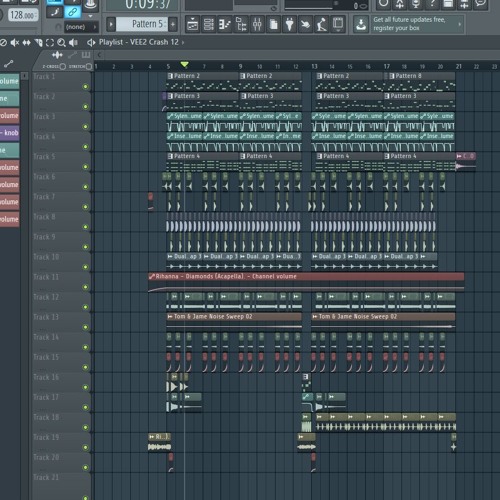
Task: Click the connector icon above the left clip list
Action: pyautogui.click(x=9, y=64)
